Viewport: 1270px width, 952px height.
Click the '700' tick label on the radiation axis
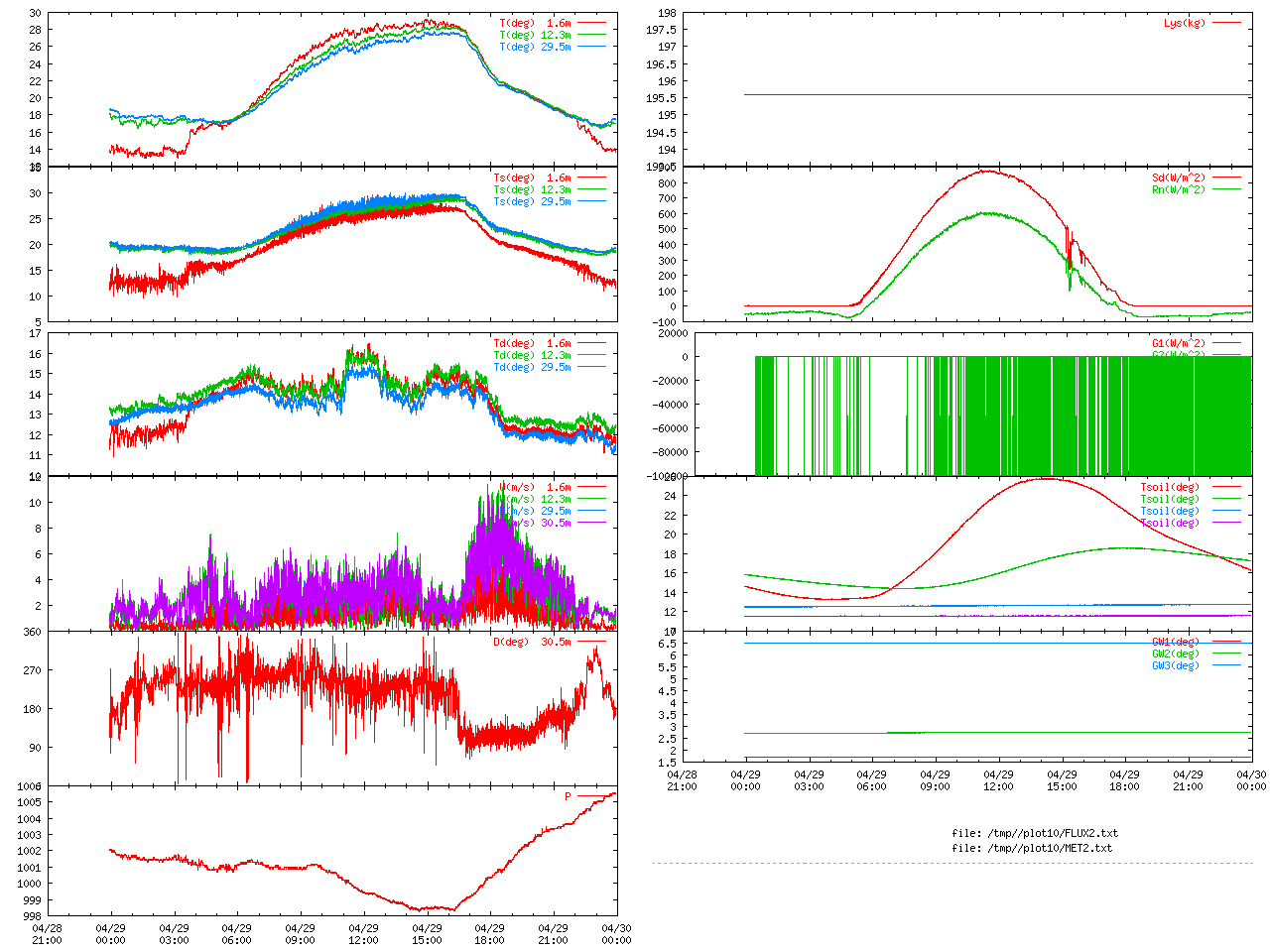[668, 198]
